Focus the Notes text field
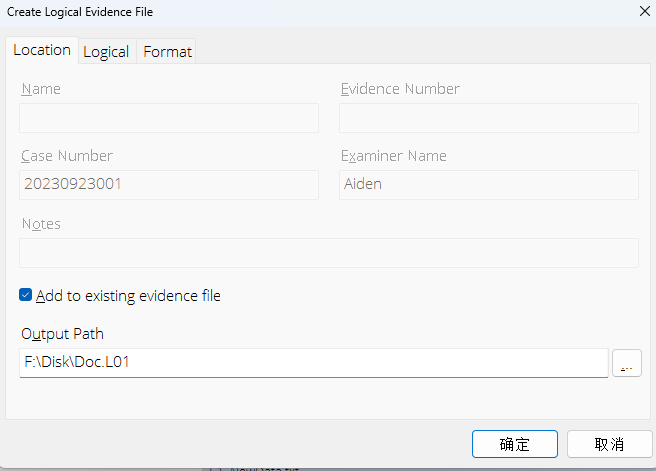Image resolution: width=656 pixels, height=471 pixels. point(328,253)
